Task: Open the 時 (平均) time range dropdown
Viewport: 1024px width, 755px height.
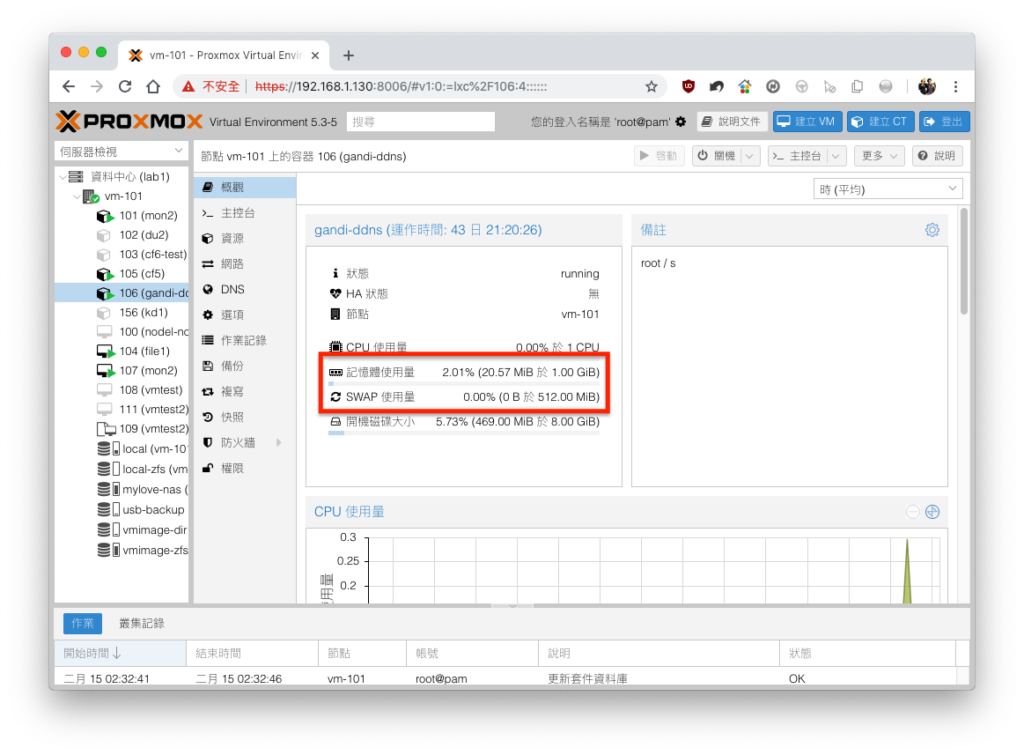Action: point(888,189)
